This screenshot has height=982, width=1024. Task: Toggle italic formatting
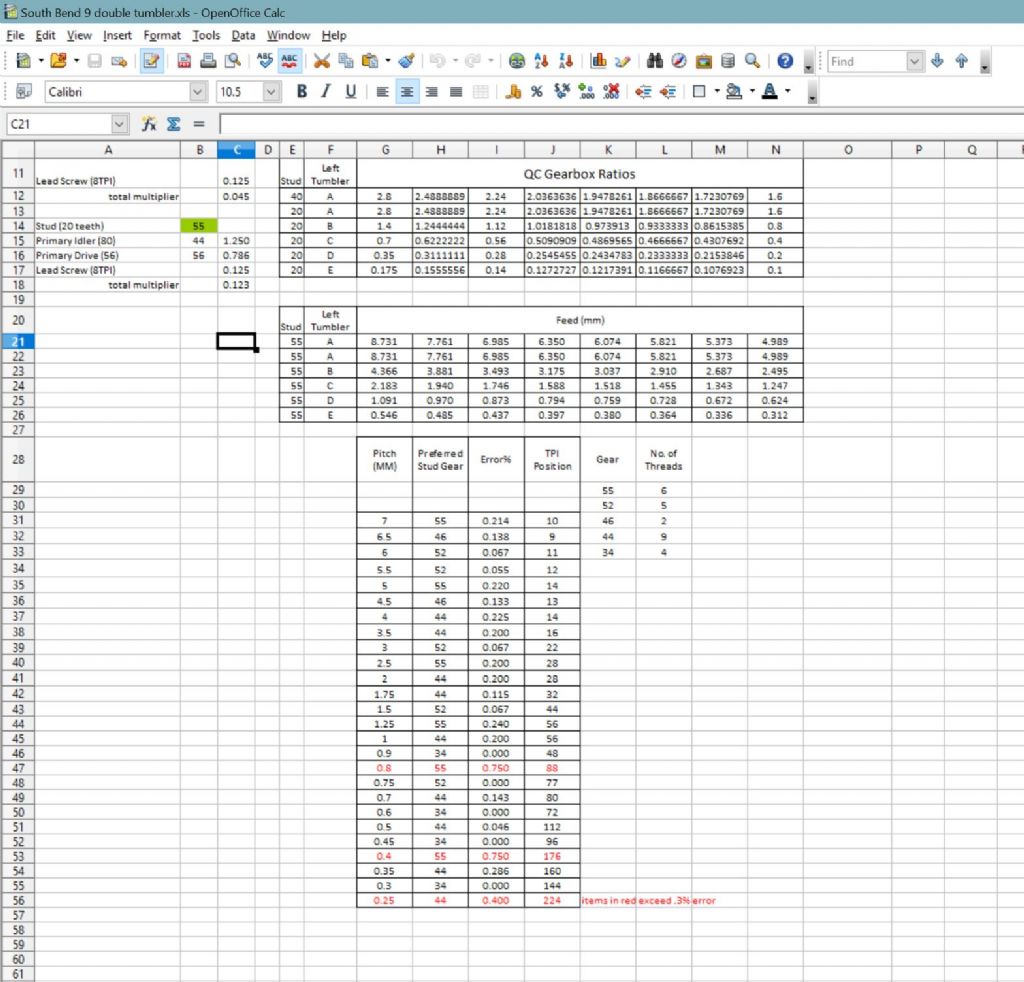(326, 91)
